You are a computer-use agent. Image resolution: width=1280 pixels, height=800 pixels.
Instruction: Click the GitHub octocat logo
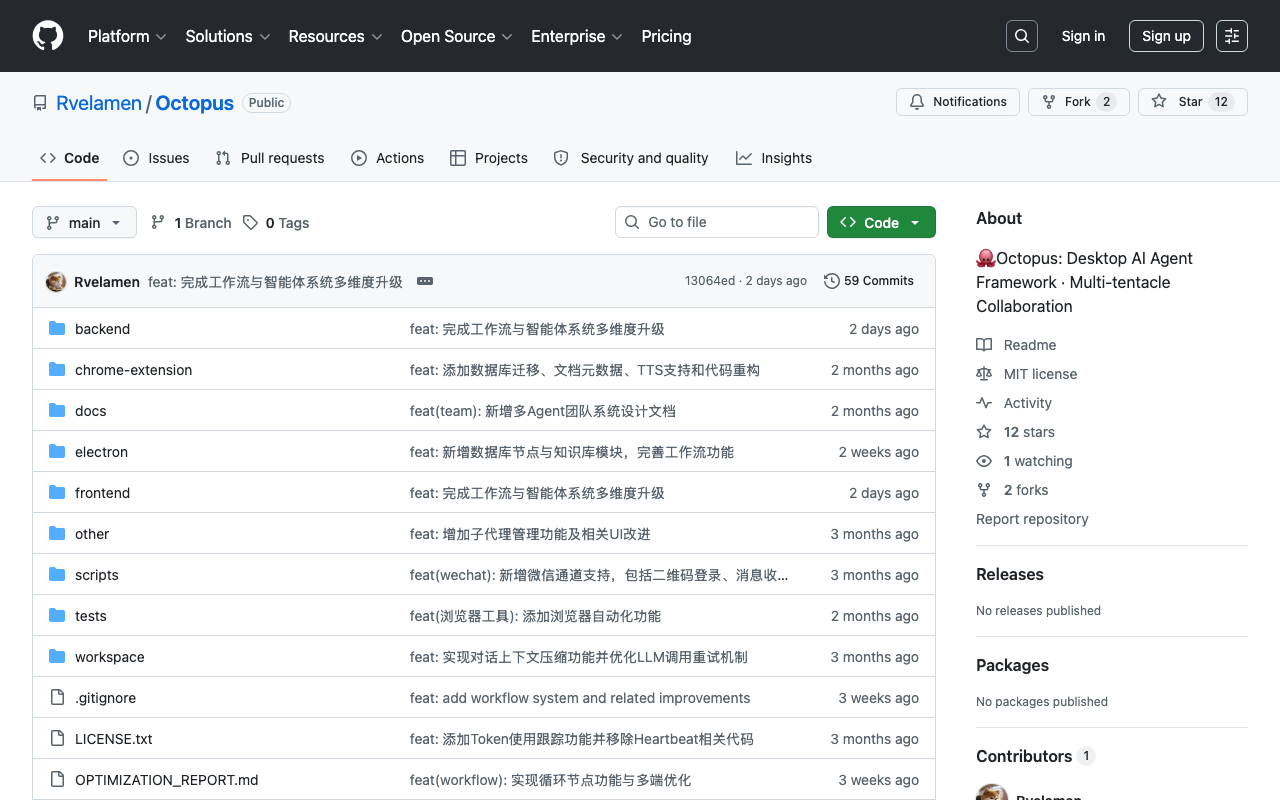pyautogui.click(x=48, y=36)
